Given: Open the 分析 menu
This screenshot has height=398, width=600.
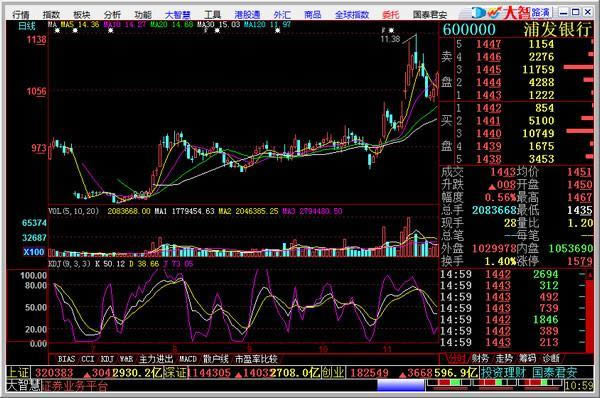Looking at the screenshot, I should (x=112, y=15).
